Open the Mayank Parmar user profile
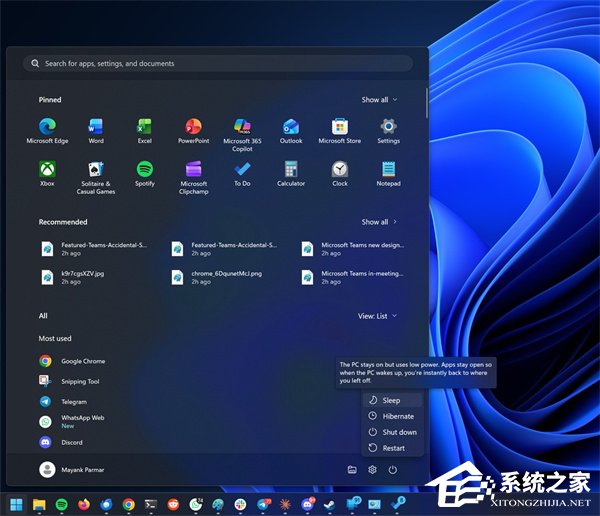 coord(72,470)
